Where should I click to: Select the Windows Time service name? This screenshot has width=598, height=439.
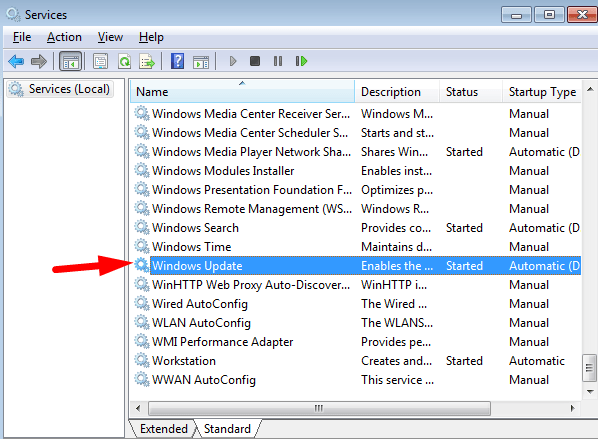click(x=191, y=247)
